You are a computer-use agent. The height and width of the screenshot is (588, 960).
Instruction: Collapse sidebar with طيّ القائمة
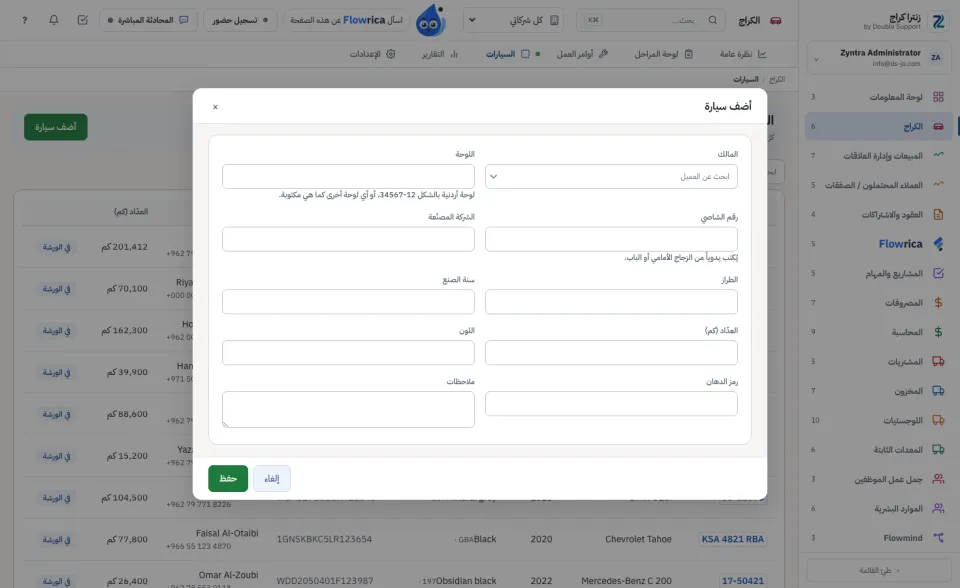pos(879,570)
